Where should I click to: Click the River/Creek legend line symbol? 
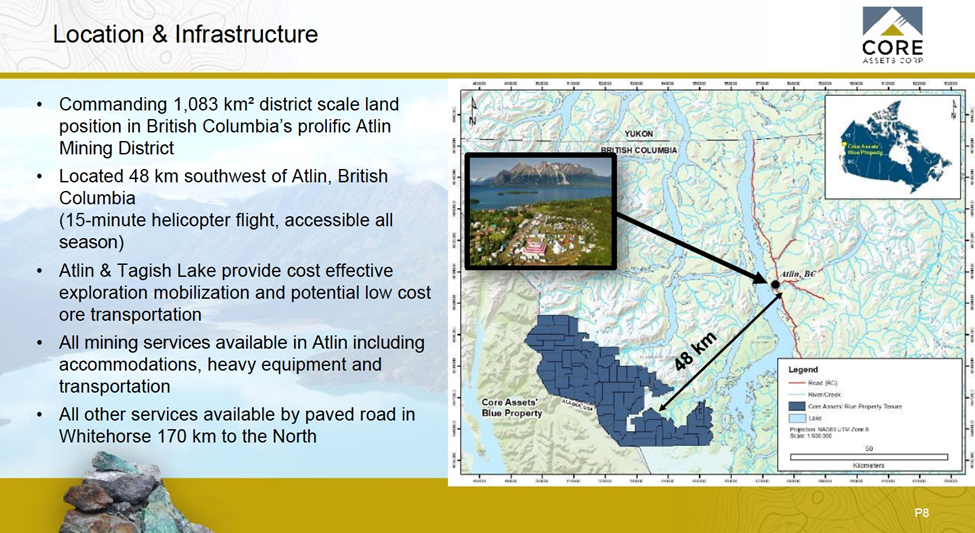tap(796, 394)
